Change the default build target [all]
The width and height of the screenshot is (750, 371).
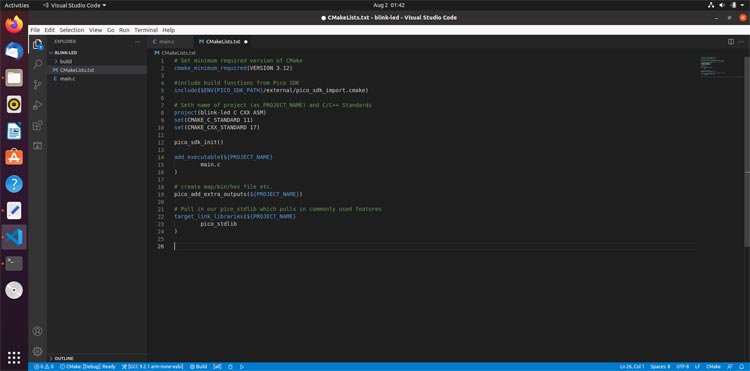click(217, 367)
